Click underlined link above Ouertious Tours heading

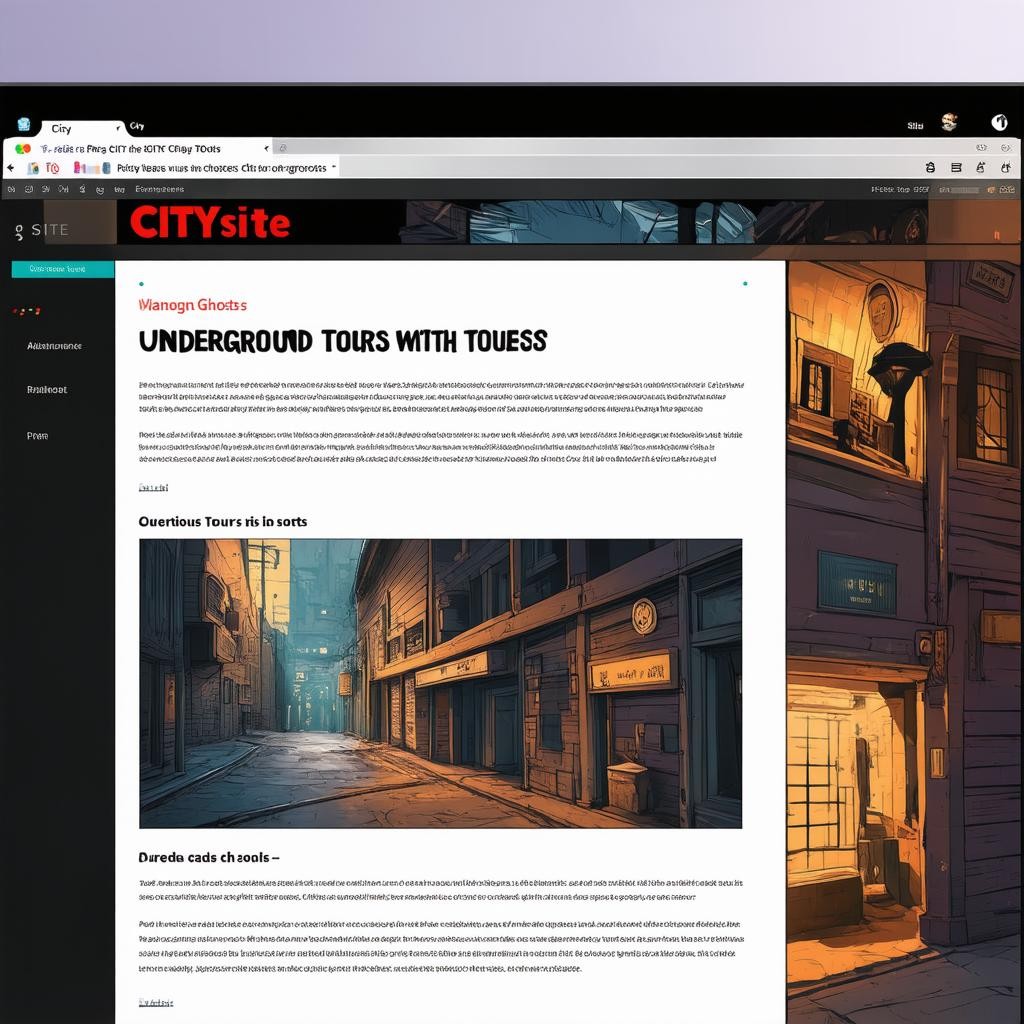point(153,488)
